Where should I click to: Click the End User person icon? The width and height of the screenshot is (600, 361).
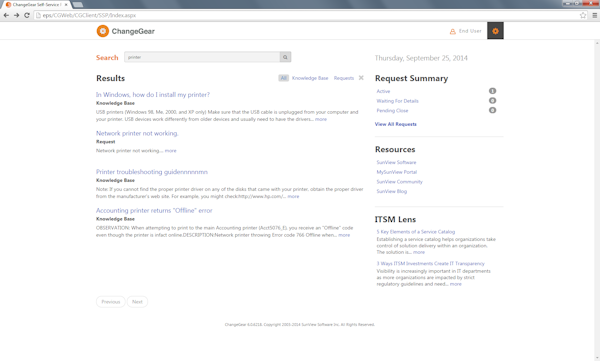(453, 31)
